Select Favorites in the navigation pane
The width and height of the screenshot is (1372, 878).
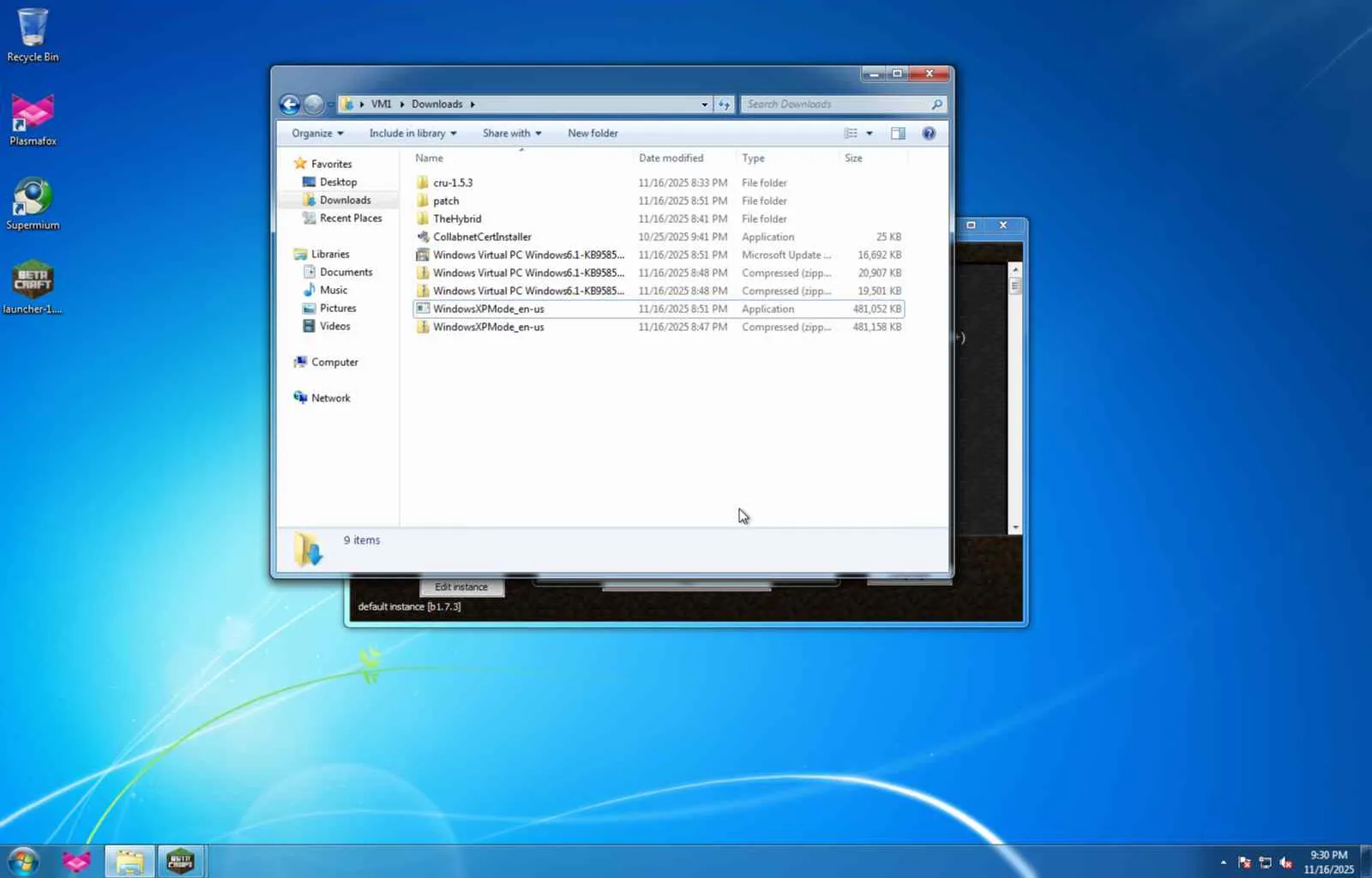point(331,164)
